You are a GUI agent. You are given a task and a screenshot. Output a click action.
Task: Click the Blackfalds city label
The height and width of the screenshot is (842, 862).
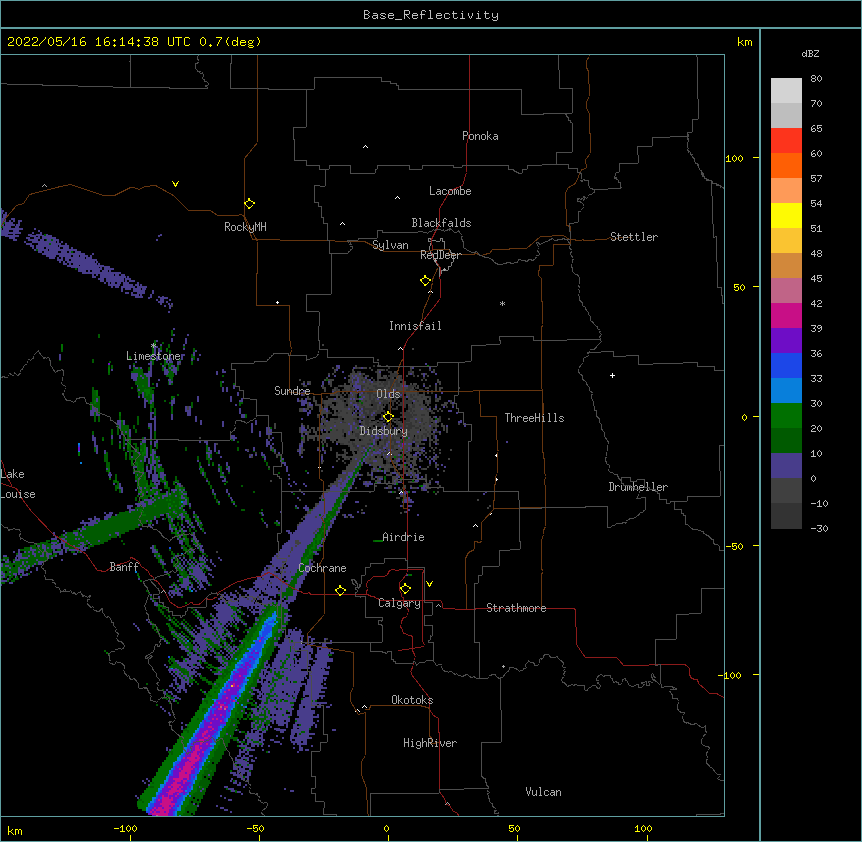(441, 223)
